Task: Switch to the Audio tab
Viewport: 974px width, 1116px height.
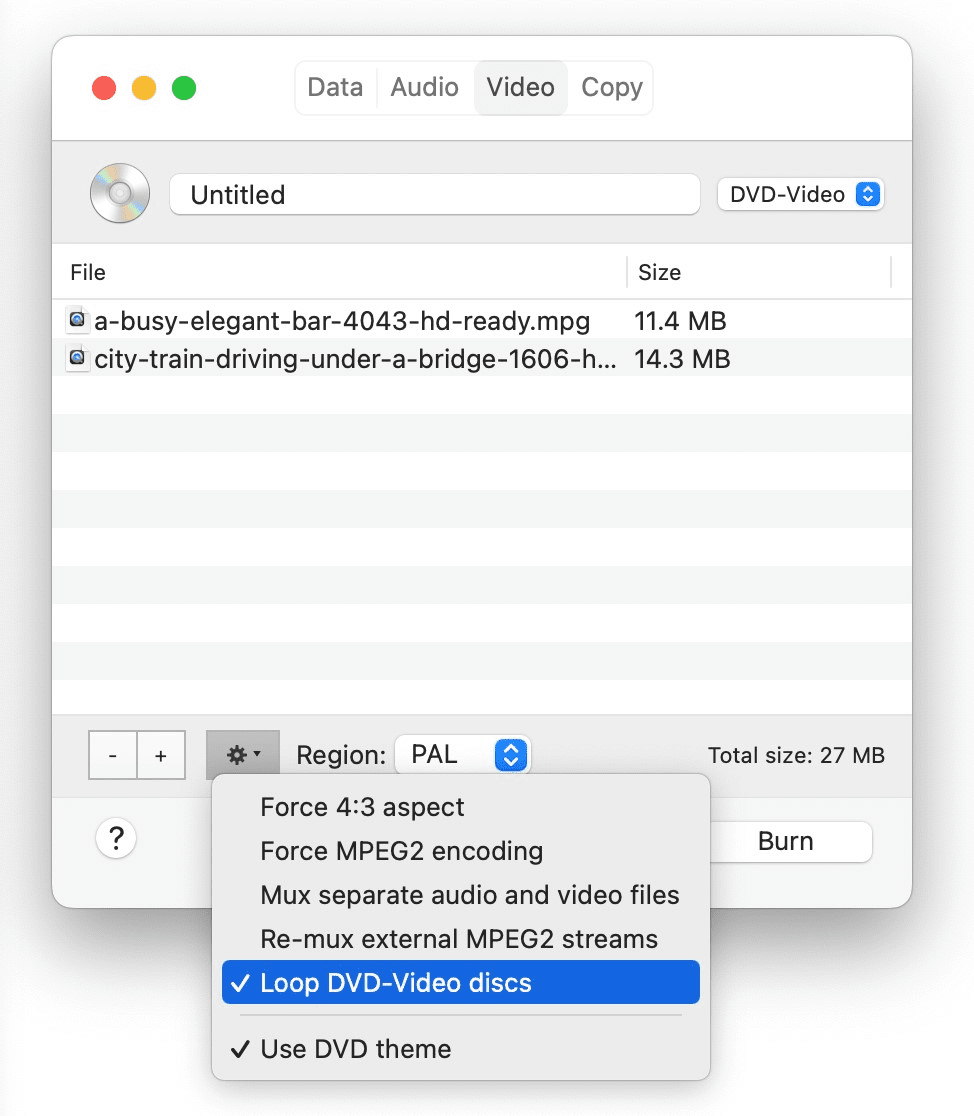Action: 424,88
